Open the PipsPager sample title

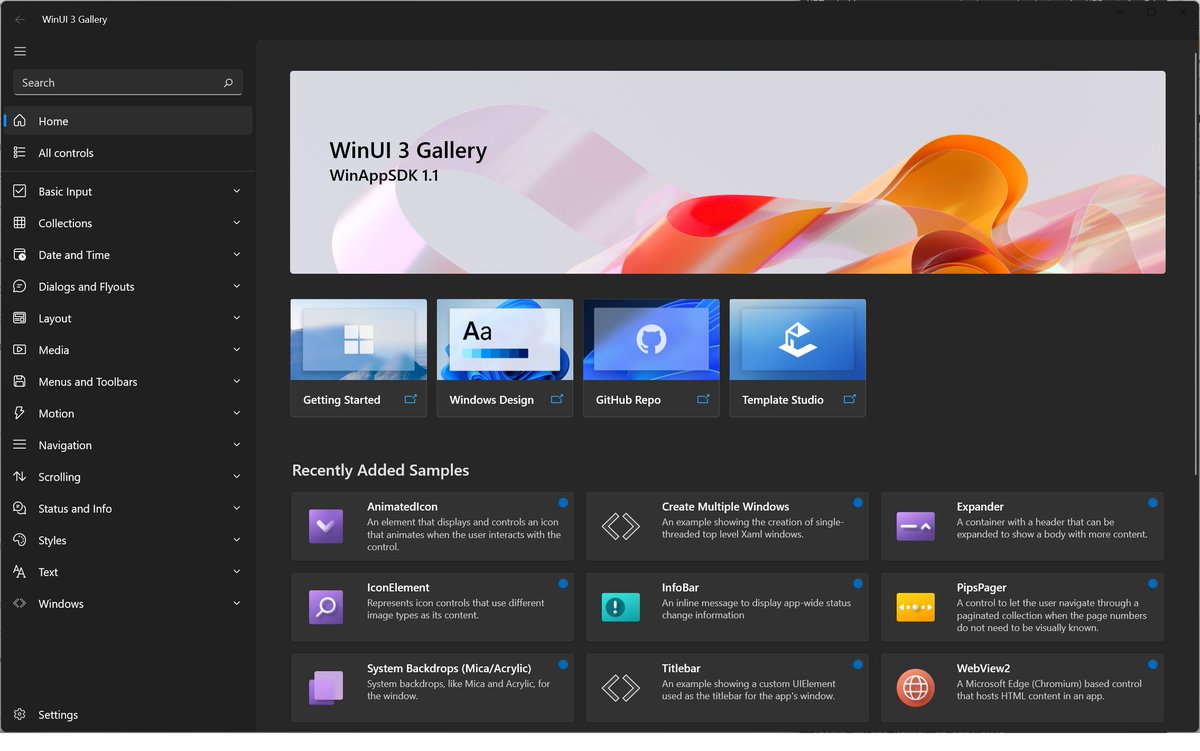click(981, 588)
